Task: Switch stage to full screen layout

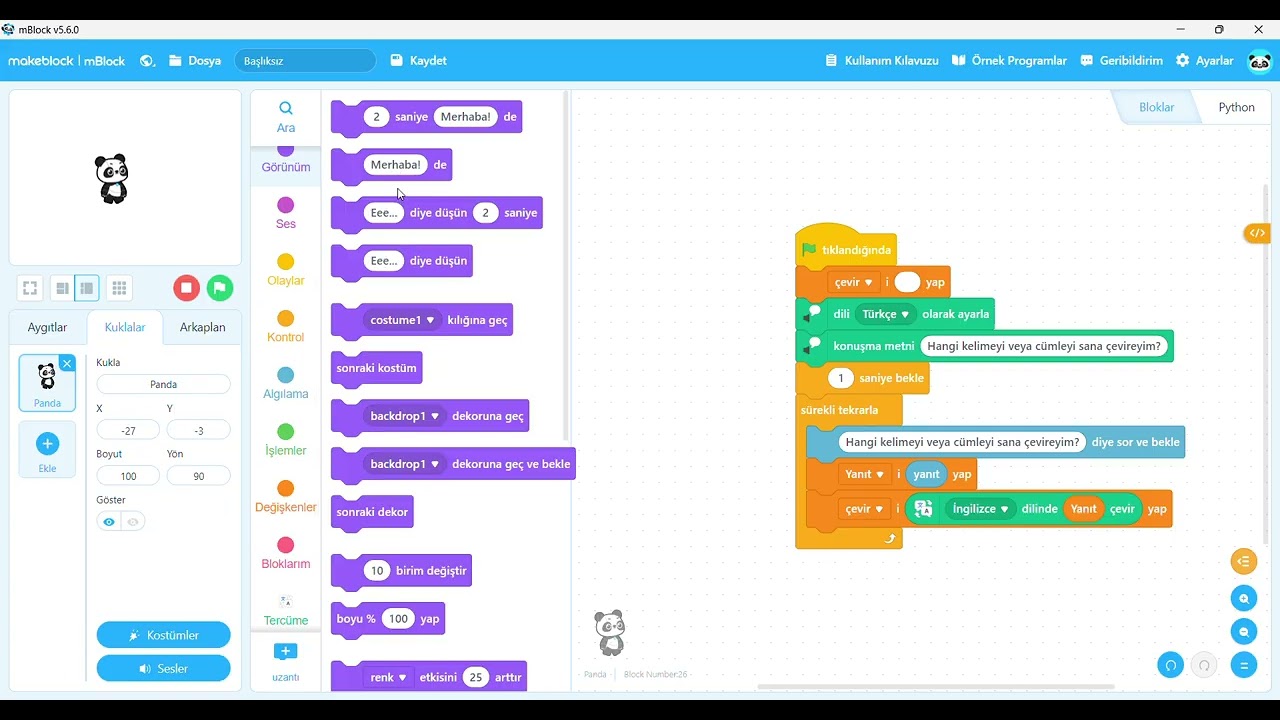Action: click(30, 288)
